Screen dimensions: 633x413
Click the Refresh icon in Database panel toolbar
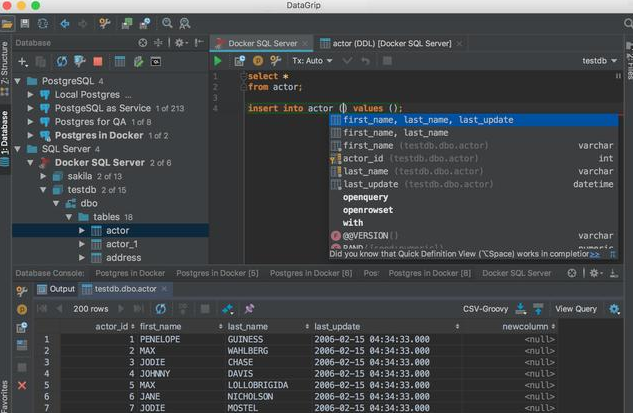(62, 62)
